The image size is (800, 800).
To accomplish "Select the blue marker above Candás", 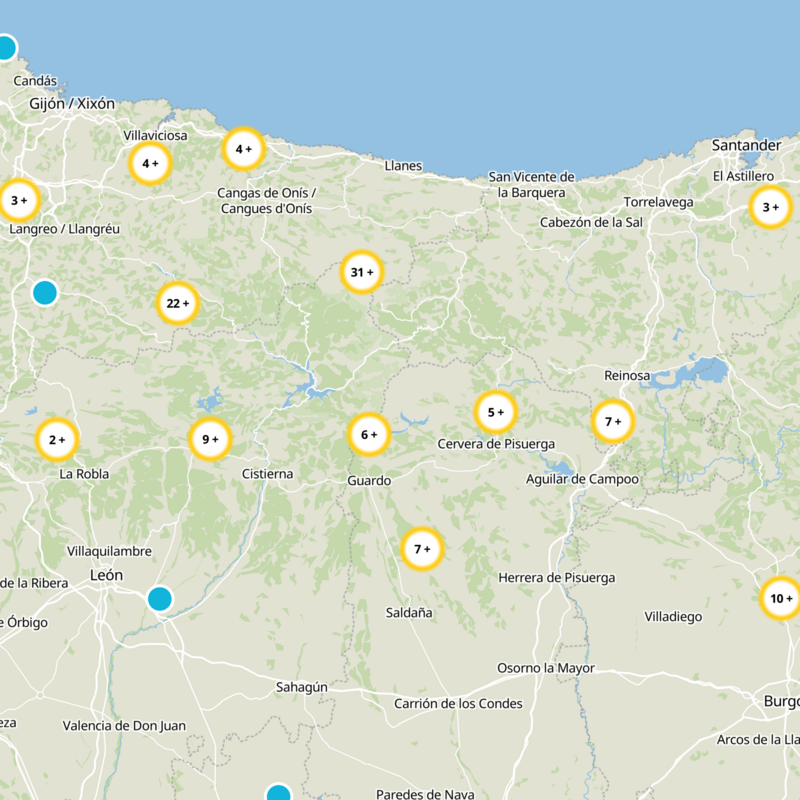I will click(x=6, y=47).
